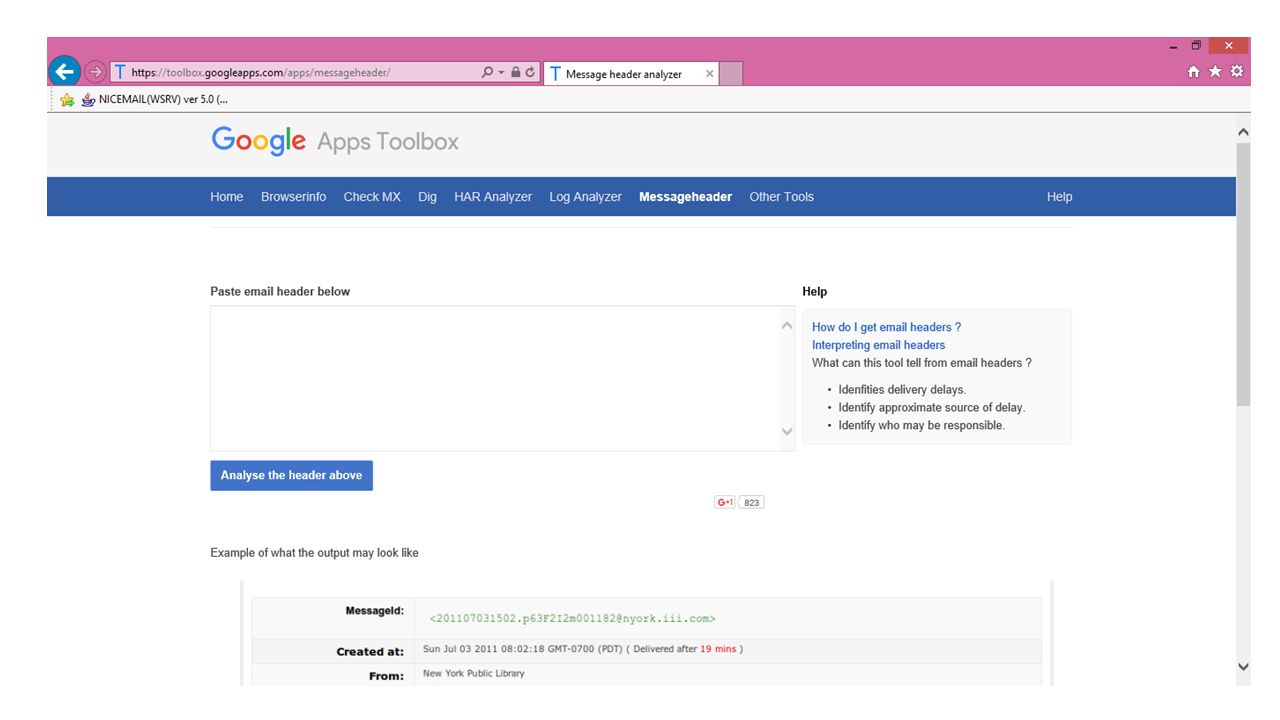Click the security lock icon in address bar
Image resolution: width=1280 pixels, height=720 pixels.
516,72
